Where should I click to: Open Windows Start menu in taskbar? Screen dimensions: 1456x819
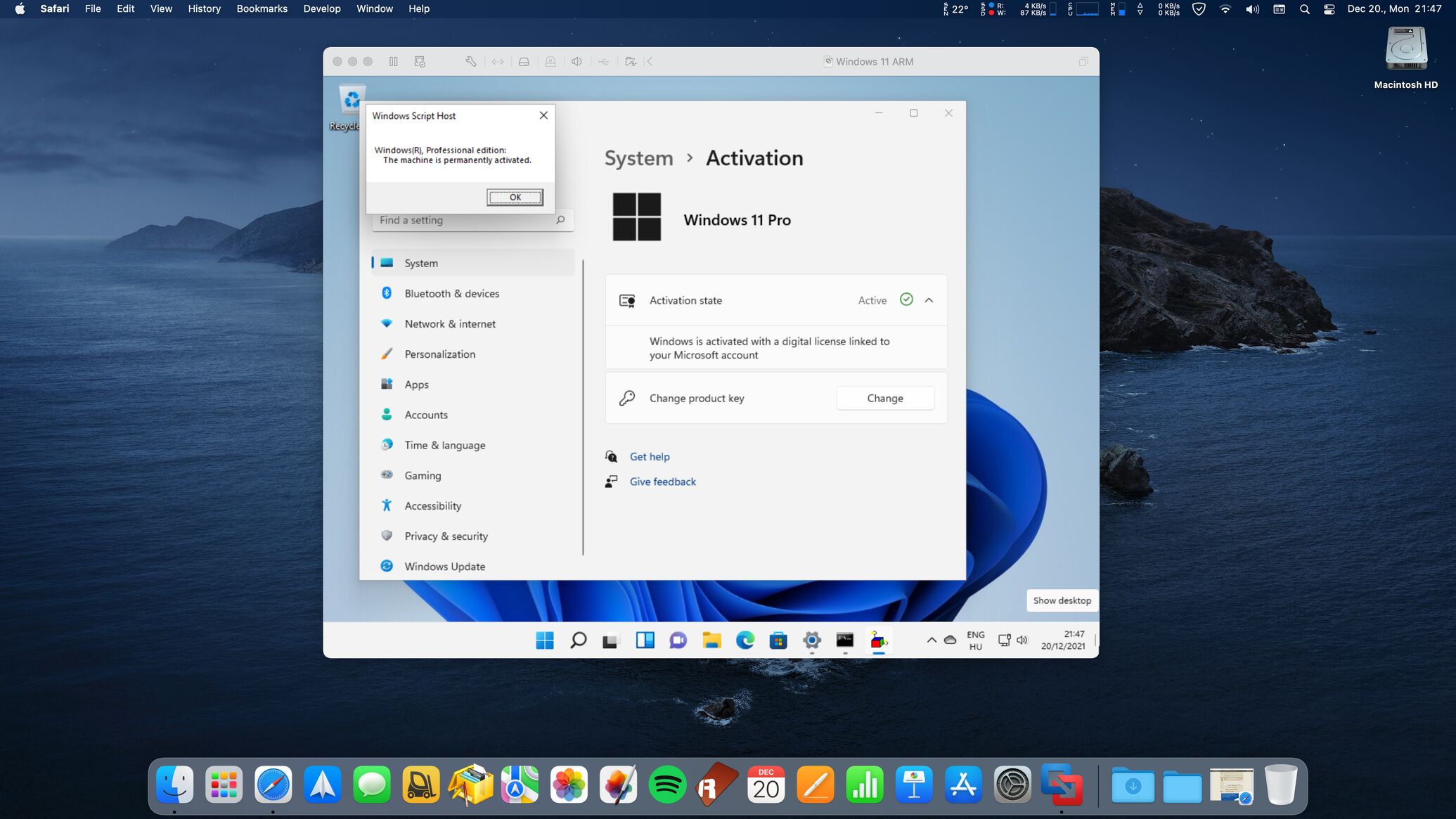[544, 640]
